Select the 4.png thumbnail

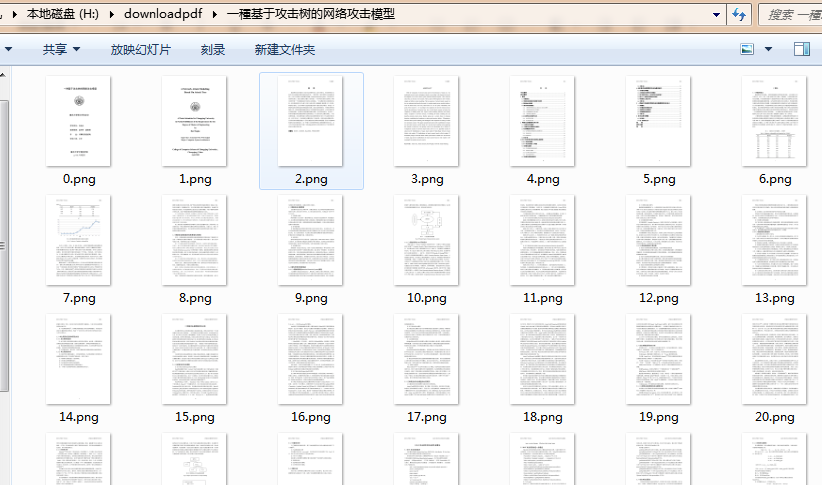(x=542, y=121)
